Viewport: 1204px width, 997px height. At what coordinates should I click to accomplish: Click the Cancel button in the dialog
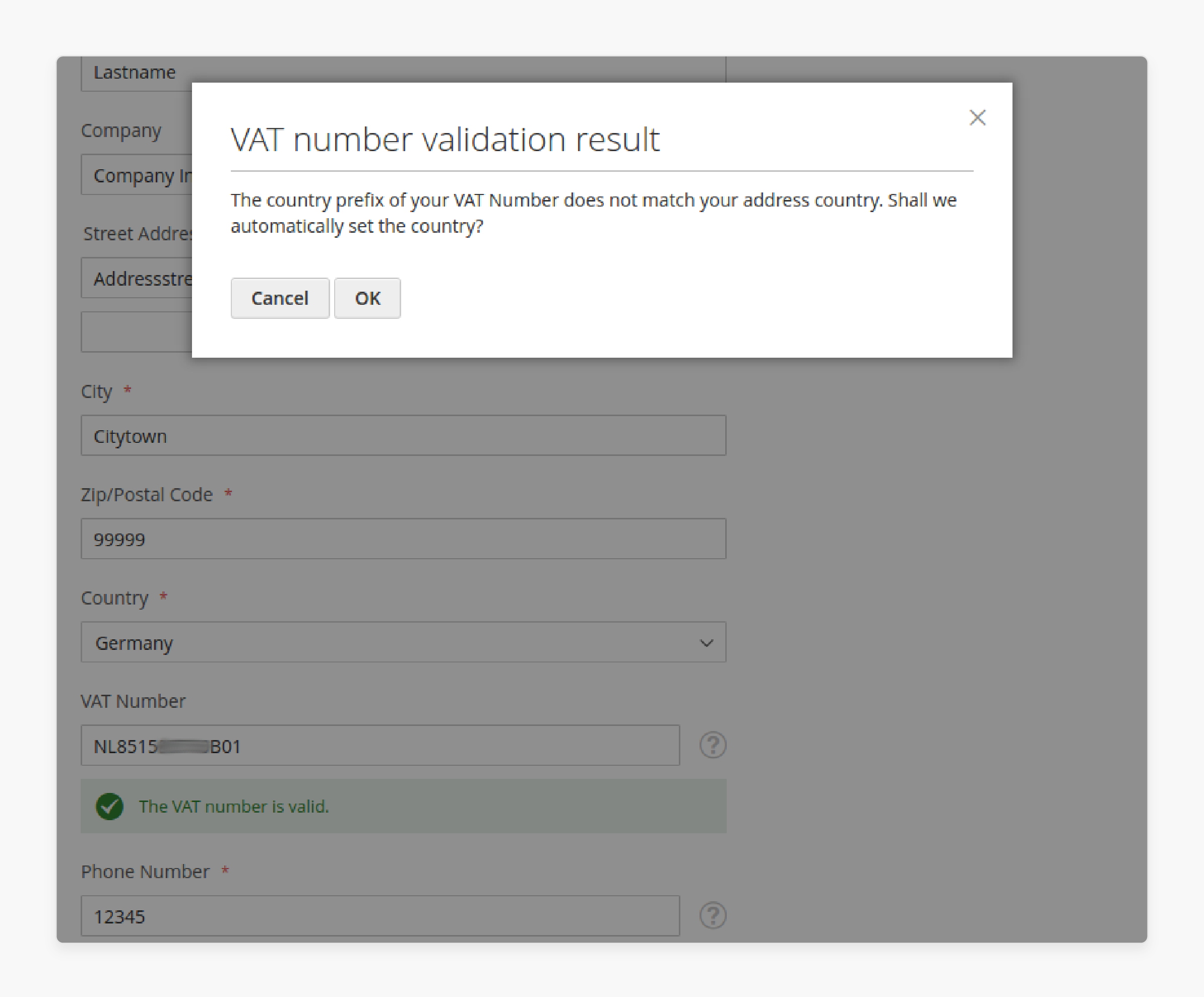(x=280, y=298)
